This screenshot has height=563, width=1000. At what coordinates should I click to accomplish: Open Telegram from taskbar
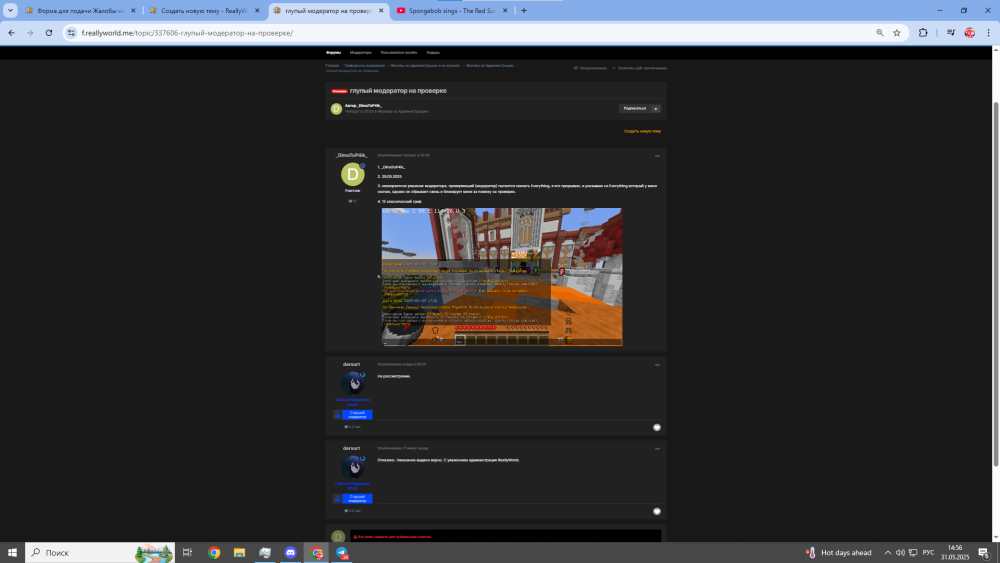click(342, 552)
